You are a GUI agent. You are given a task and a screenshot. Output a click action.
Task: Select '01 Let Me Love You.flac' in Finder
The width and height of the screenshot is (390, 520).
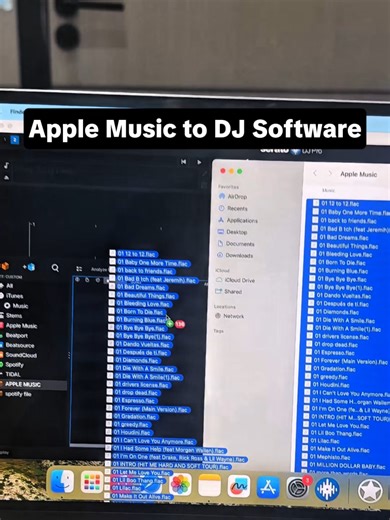click(x=340, y=426)
